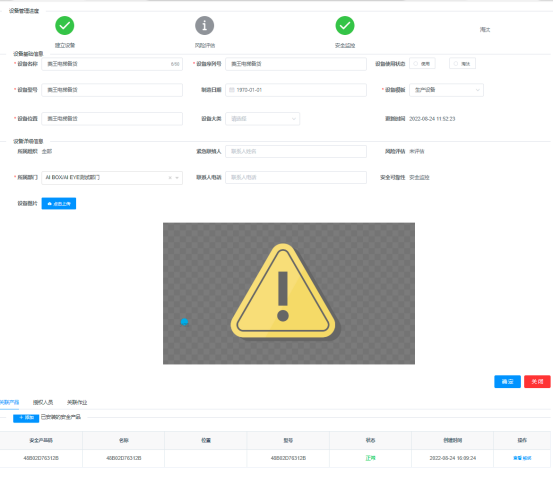Switch to the third tab next to 授权人员
This screenshot has height=477, width=554.
pos(77,402)
